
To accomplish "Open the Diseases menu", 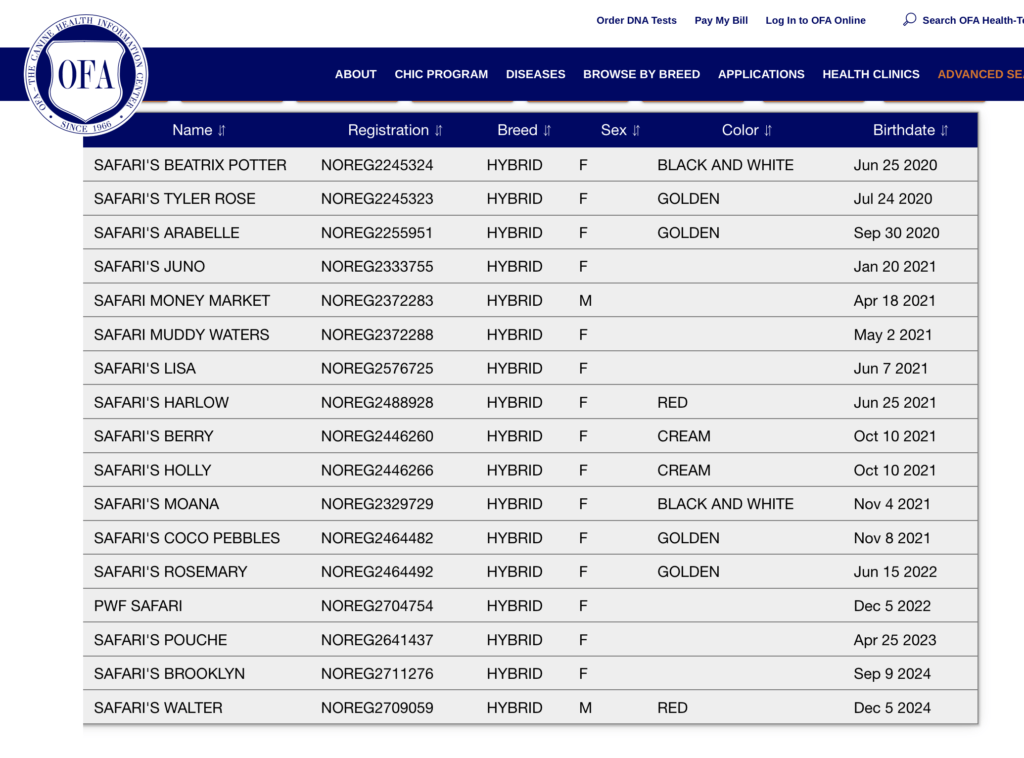I will point(536,74).
